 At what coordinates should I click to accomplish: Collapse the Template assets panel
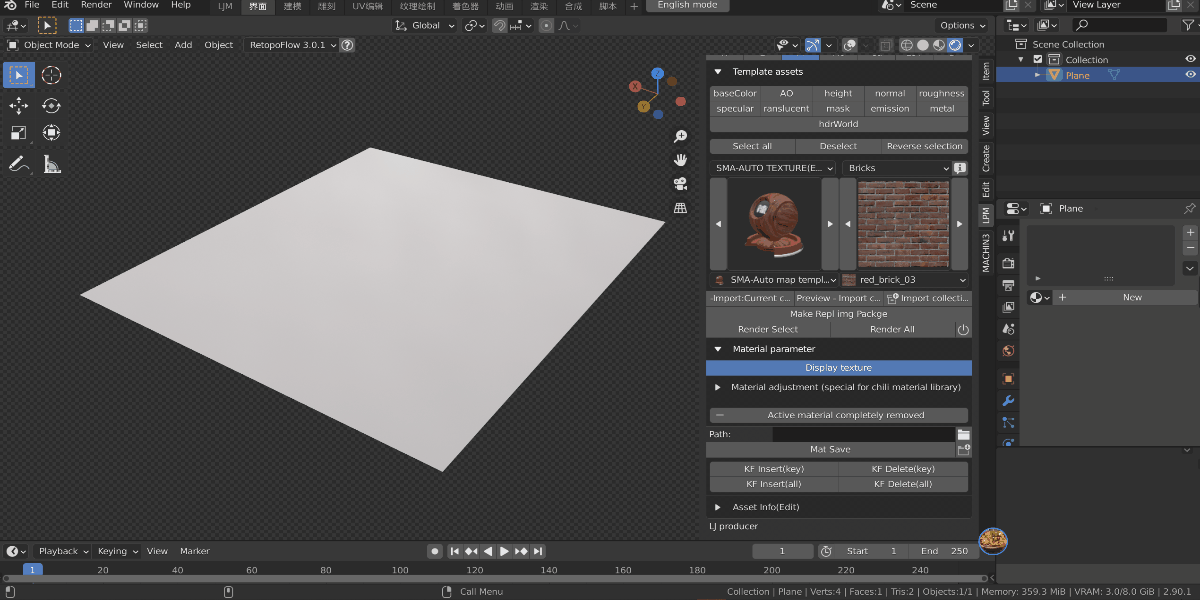click(x=718, y=72)
